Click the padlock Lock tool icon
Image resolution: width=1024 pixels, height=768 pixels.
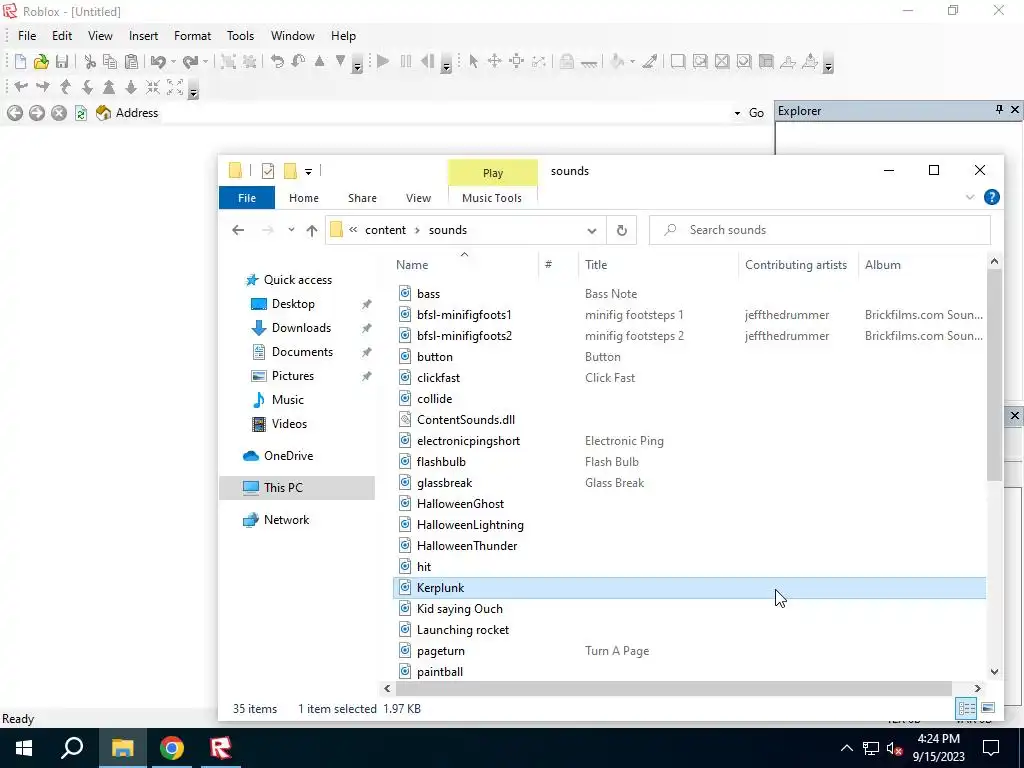click(x=567, y=62)
